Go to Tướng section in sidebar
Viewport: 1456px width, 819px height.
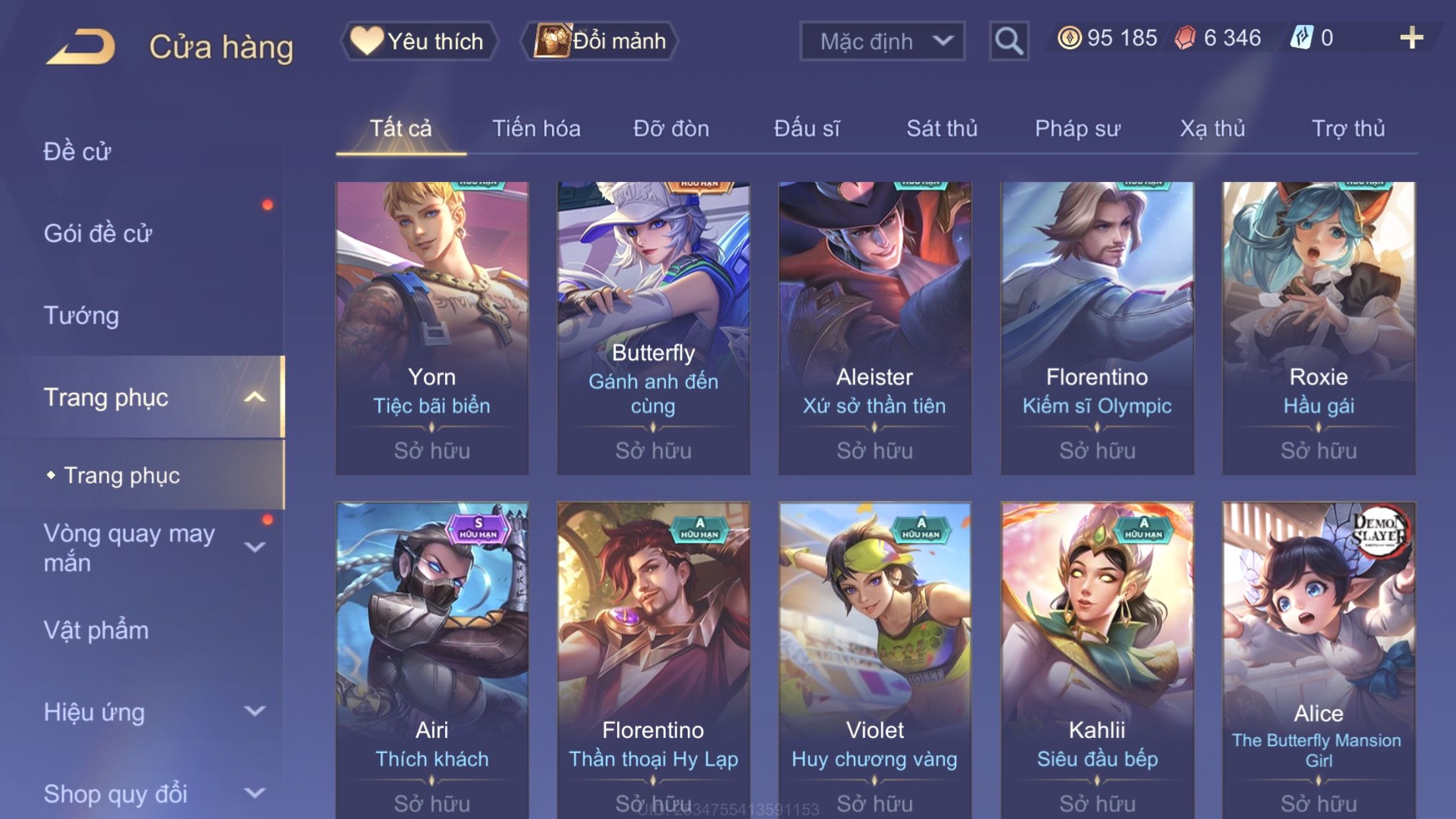81,315
